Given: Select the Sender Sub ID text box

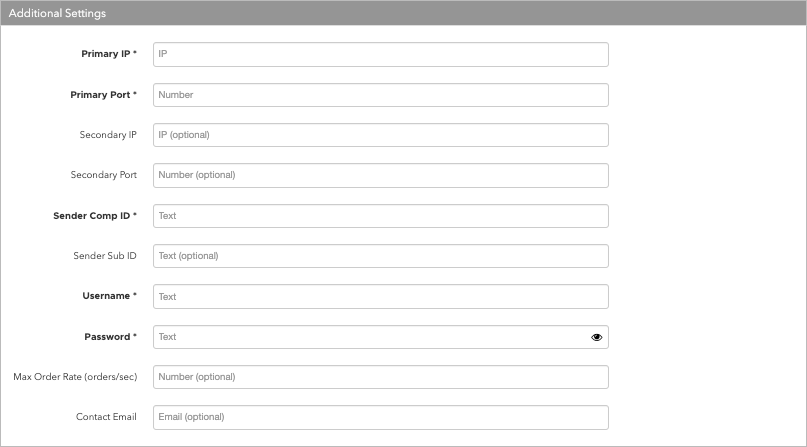Looking at the screenshot, I should pos(381,256).
